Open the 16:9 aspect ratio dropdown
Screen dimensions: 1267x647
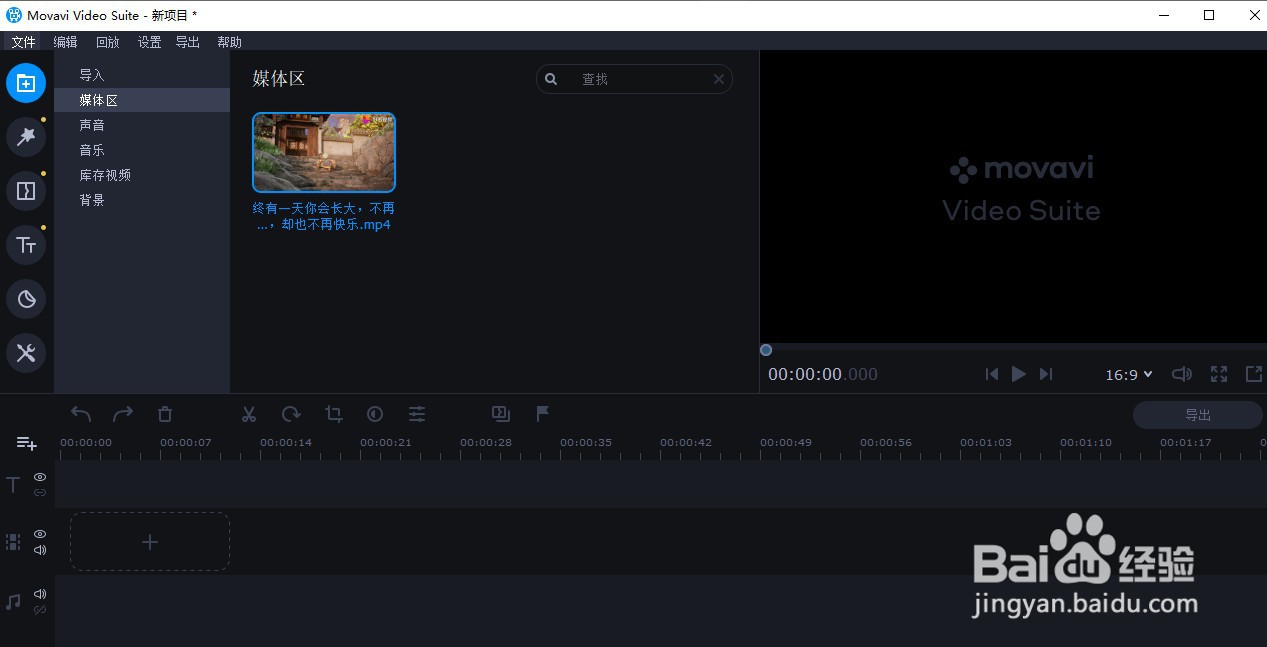[1128, 374]
